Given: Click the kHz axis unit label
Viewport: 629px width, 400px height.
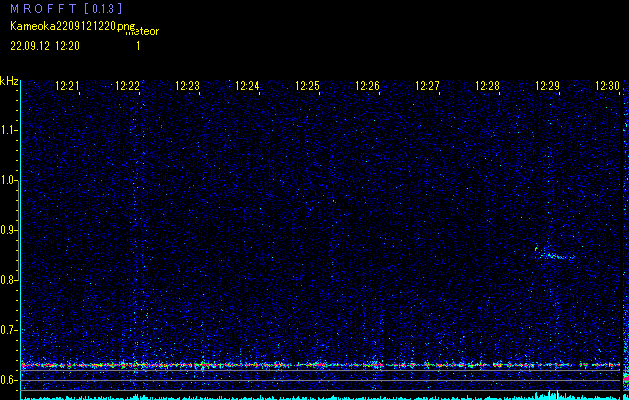Looking at the screenshot, I should pos(9,82).
